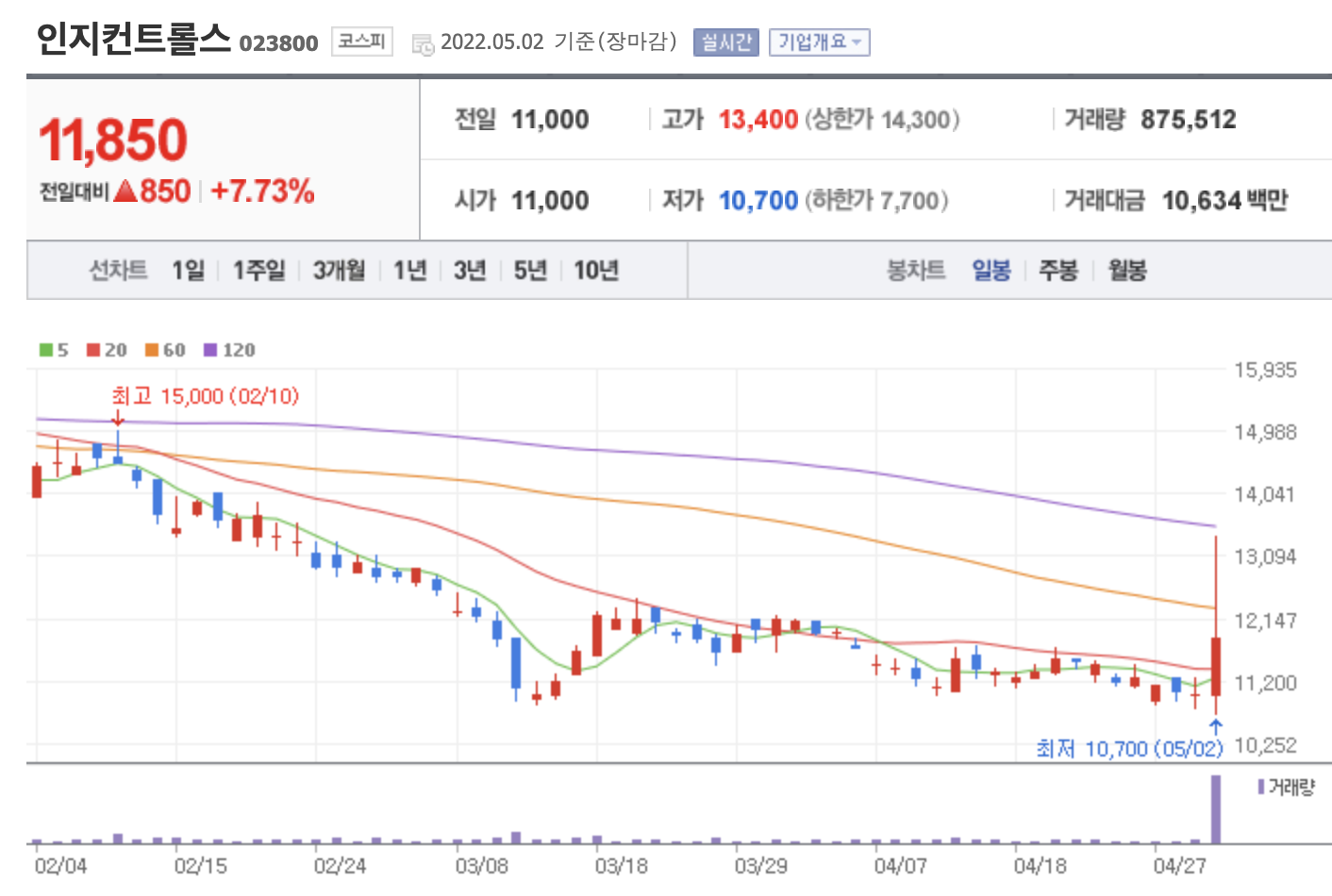Click the 거래대금 value 10,634 백만
This screenshot has width=1332, height=896.
(x=1224, y=201)
